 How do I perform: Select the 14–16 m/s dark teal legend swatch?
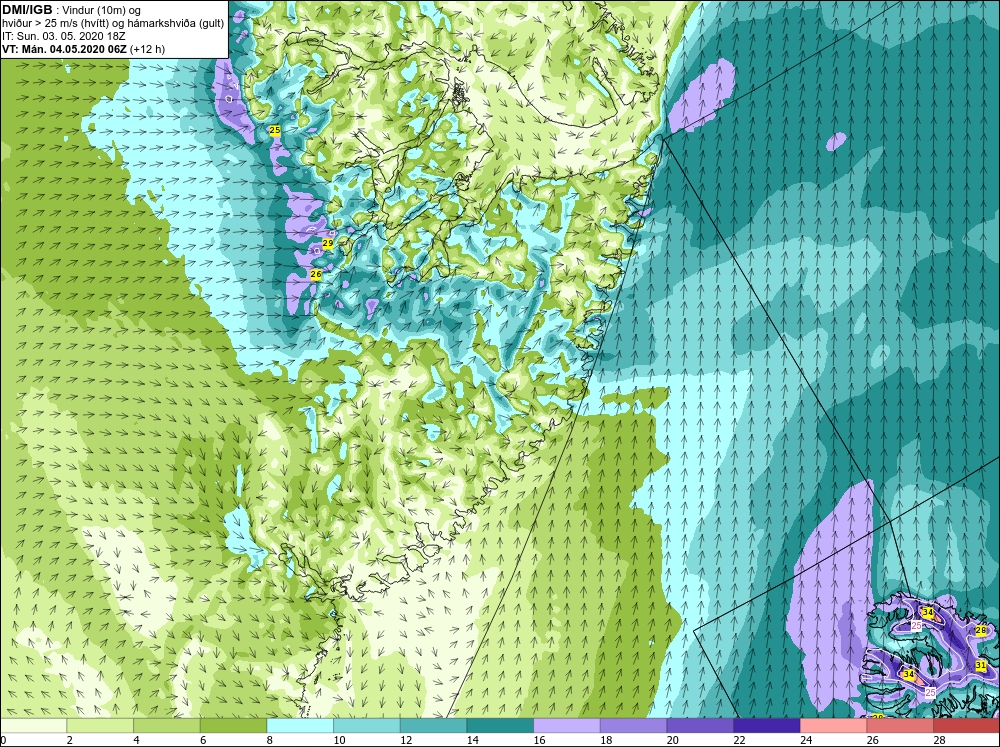point(500,725)
